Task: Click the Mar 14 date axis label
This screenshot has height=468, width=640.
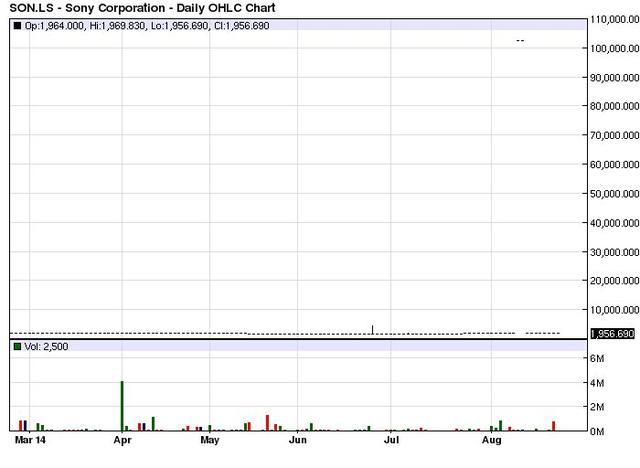Action: [27, 439]
